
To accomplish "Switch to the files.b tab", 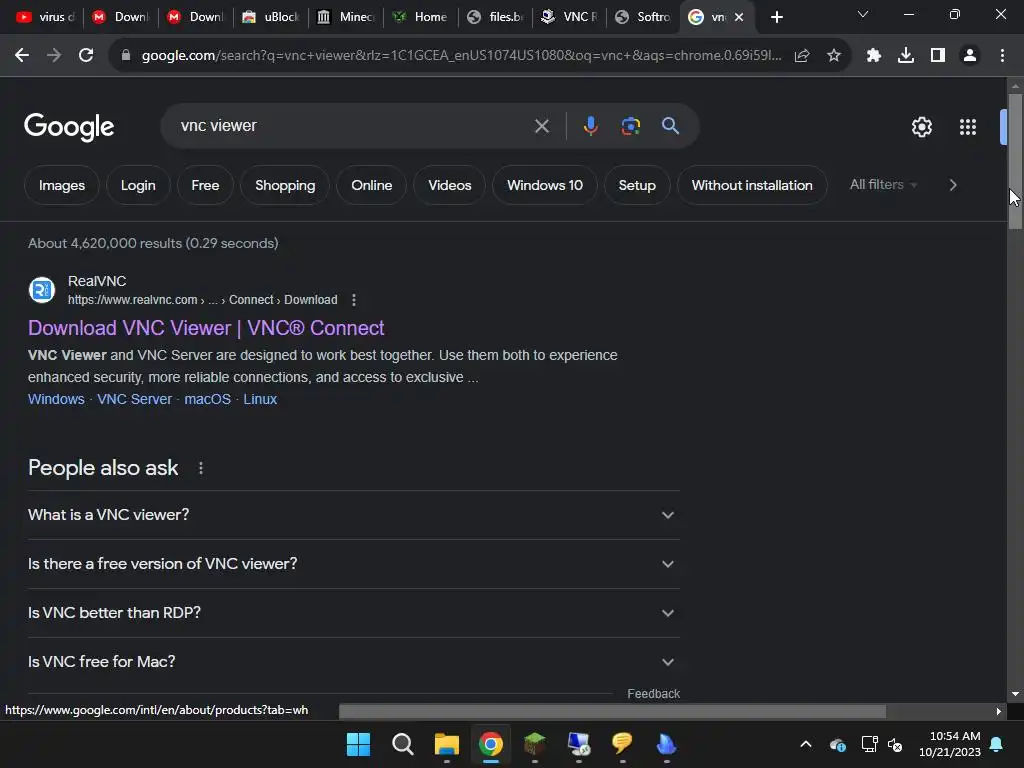I will click(496, 17).
